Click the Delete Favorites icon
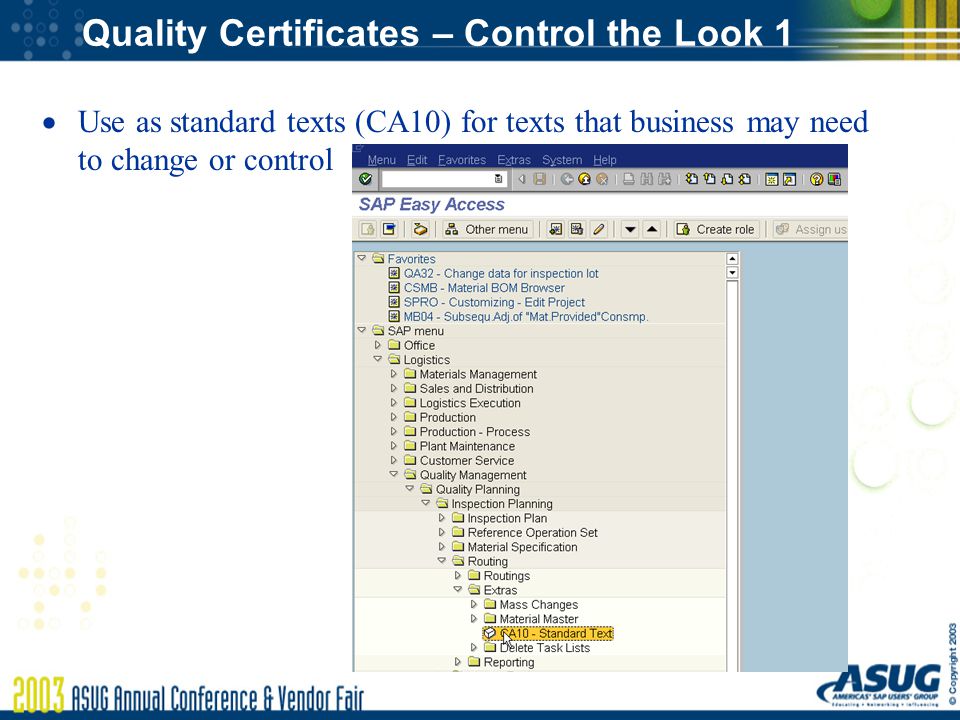 click(x=577, y=229)
